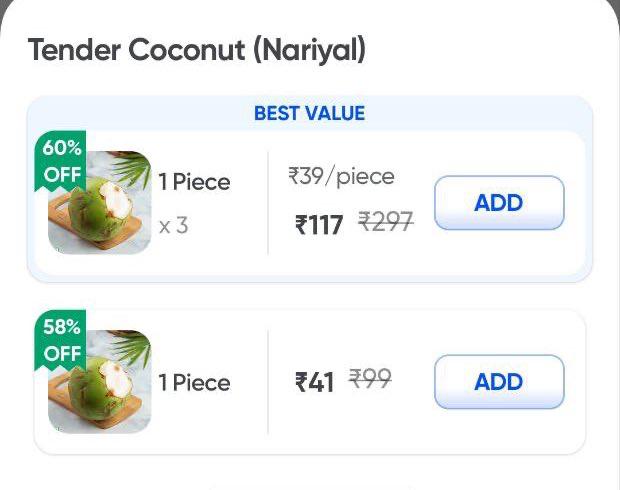Screen dimensions: 620x490
Task: Tap the BEST VALUE banner label
Action: 309,113
